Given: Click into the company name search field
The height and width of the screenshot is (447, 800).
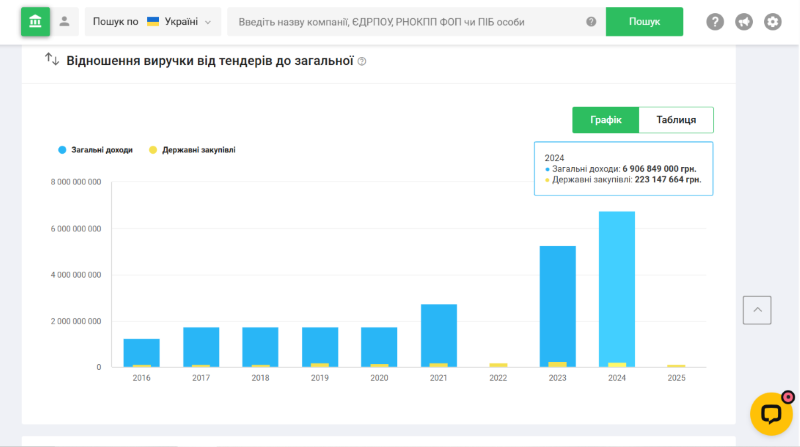Looking at the screenshot, I should click(410, 22).
